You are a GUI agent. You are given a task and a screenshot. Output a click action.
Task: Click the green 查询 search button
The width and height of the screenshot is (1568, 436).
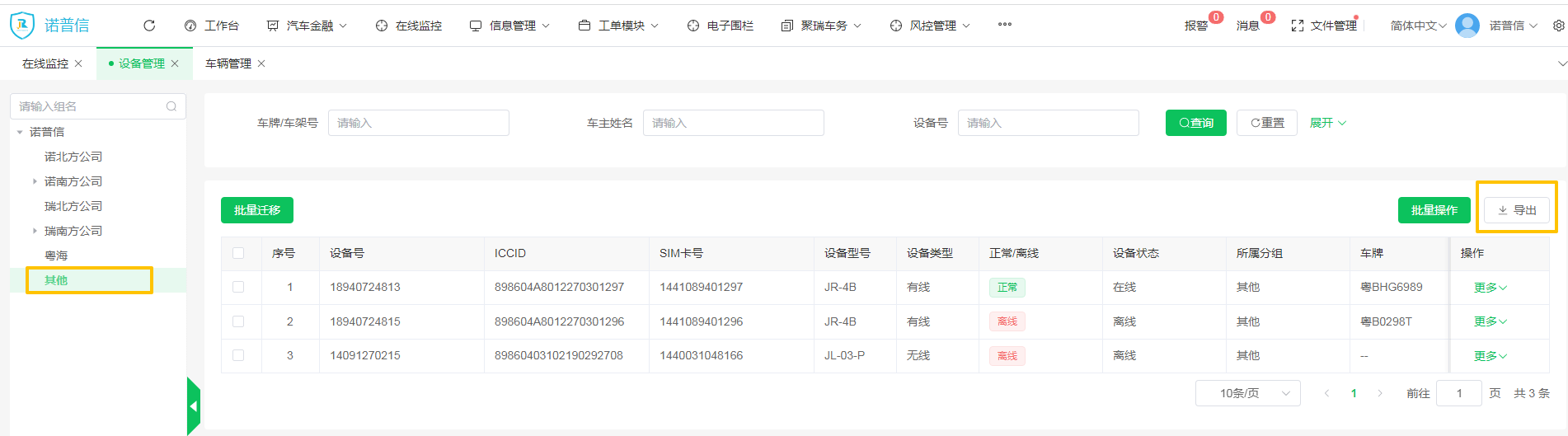1195,123
